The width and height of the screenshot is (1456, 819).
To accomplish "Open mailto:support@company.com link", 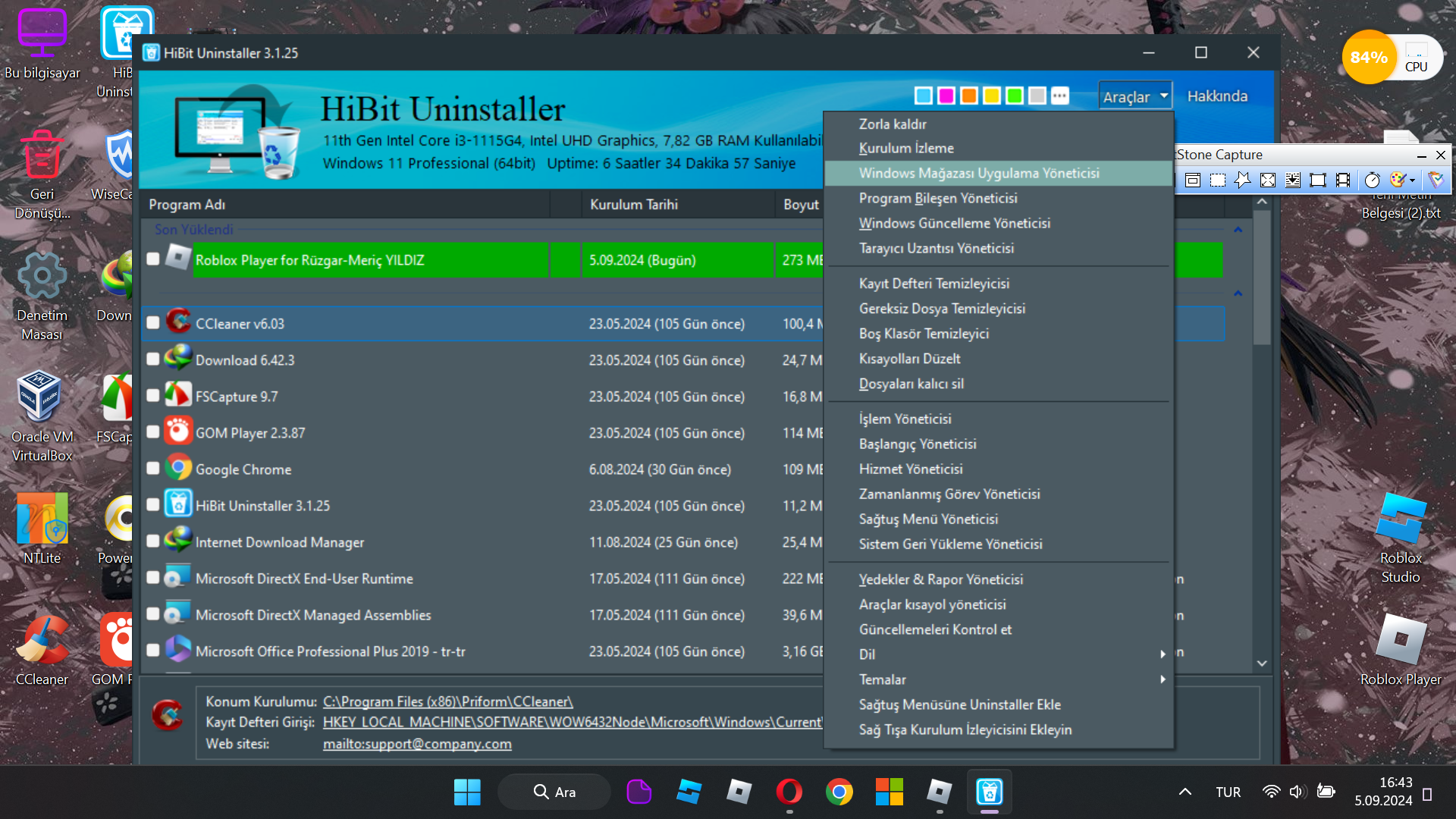I will 417,744.
